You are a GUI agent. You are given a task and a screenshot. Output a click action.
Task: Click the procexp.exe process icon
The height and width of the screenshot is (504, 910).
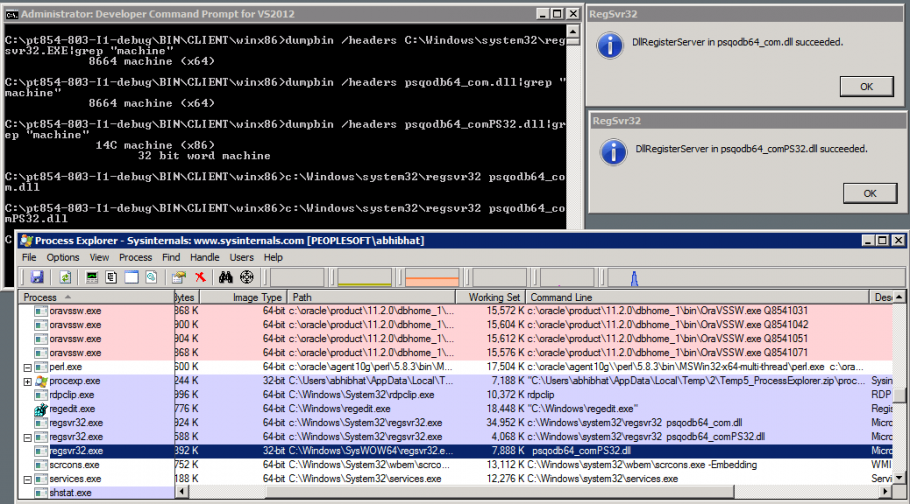coord(41,381)
